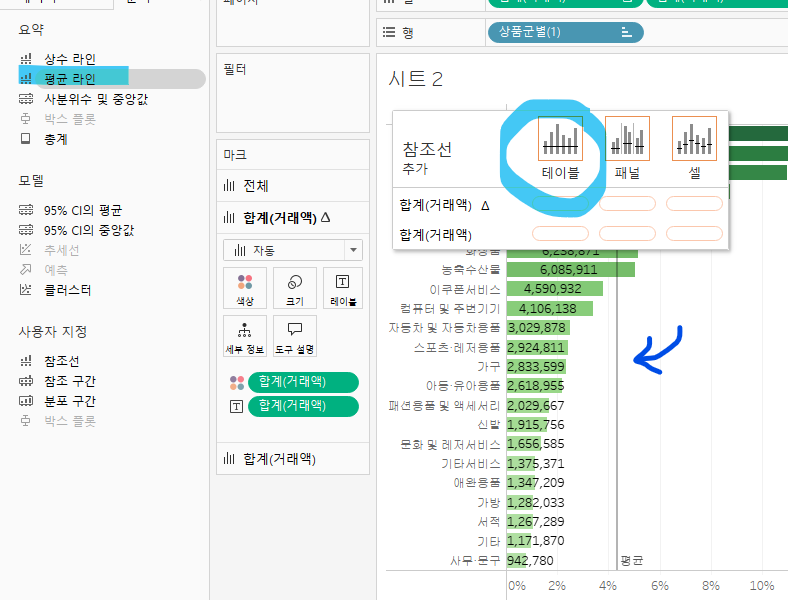Drop on 합계(거래액) Δ 셀 target
The image size is (788, 600).
click(694, 204)
